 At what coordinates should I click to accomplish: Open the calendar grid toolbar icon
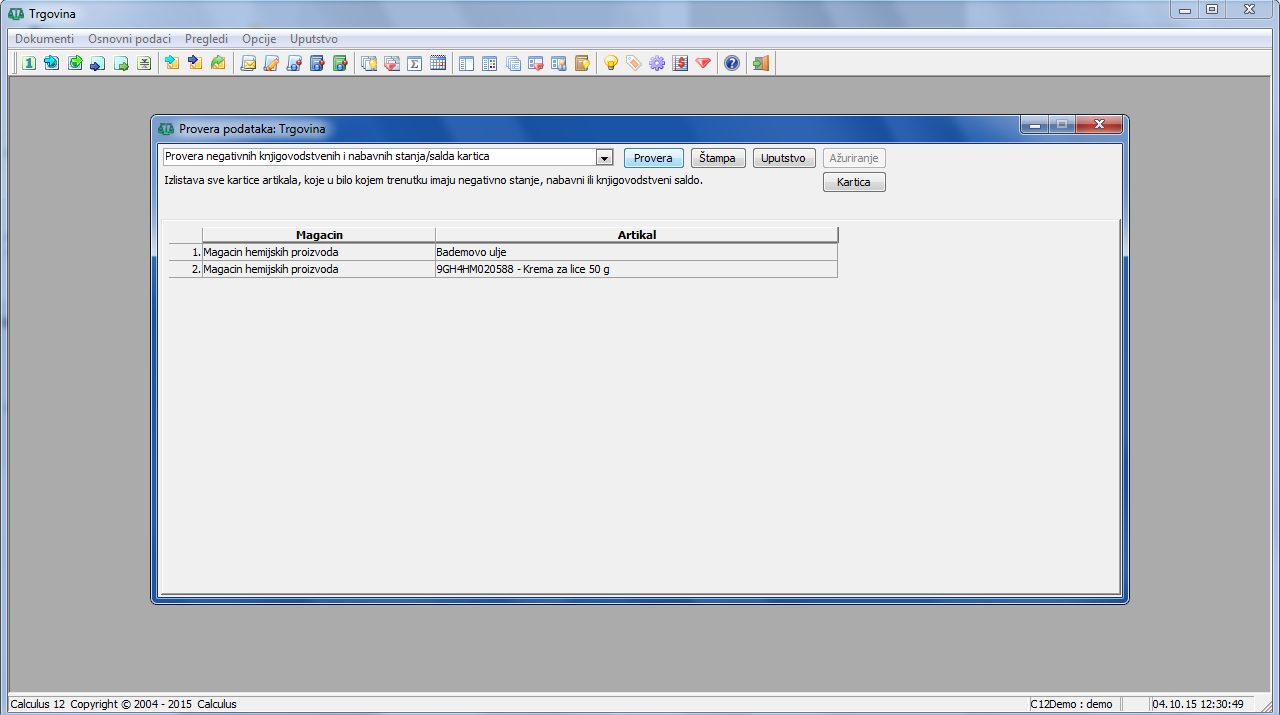(437, 63)
